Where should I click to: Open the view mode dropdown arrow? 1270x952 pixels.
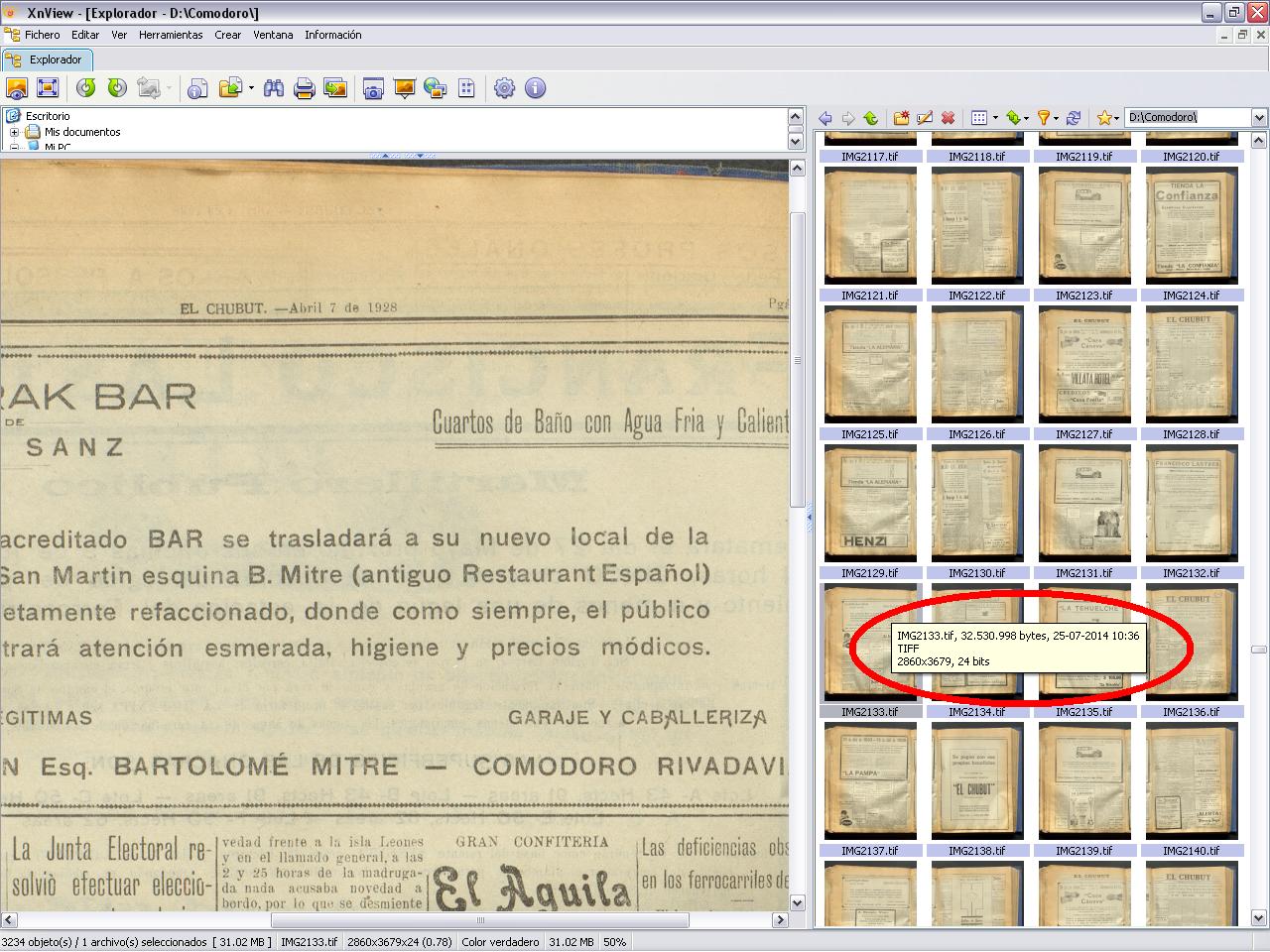(995, 118)
